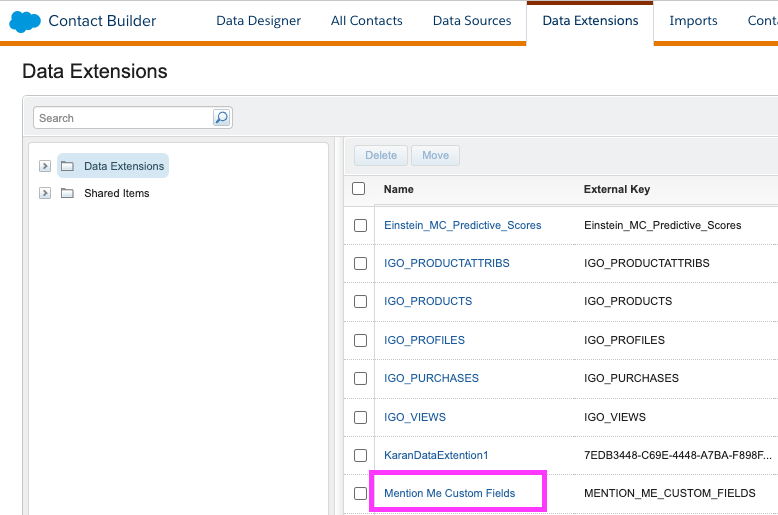Open the All Contacts tab
This screenshot has width=778, height=515.
[x=367, y=21]
